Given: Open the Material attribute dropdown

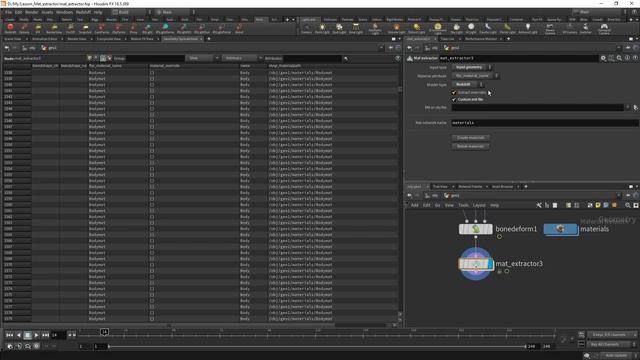Looking at the screenshot, I should 475,76.
